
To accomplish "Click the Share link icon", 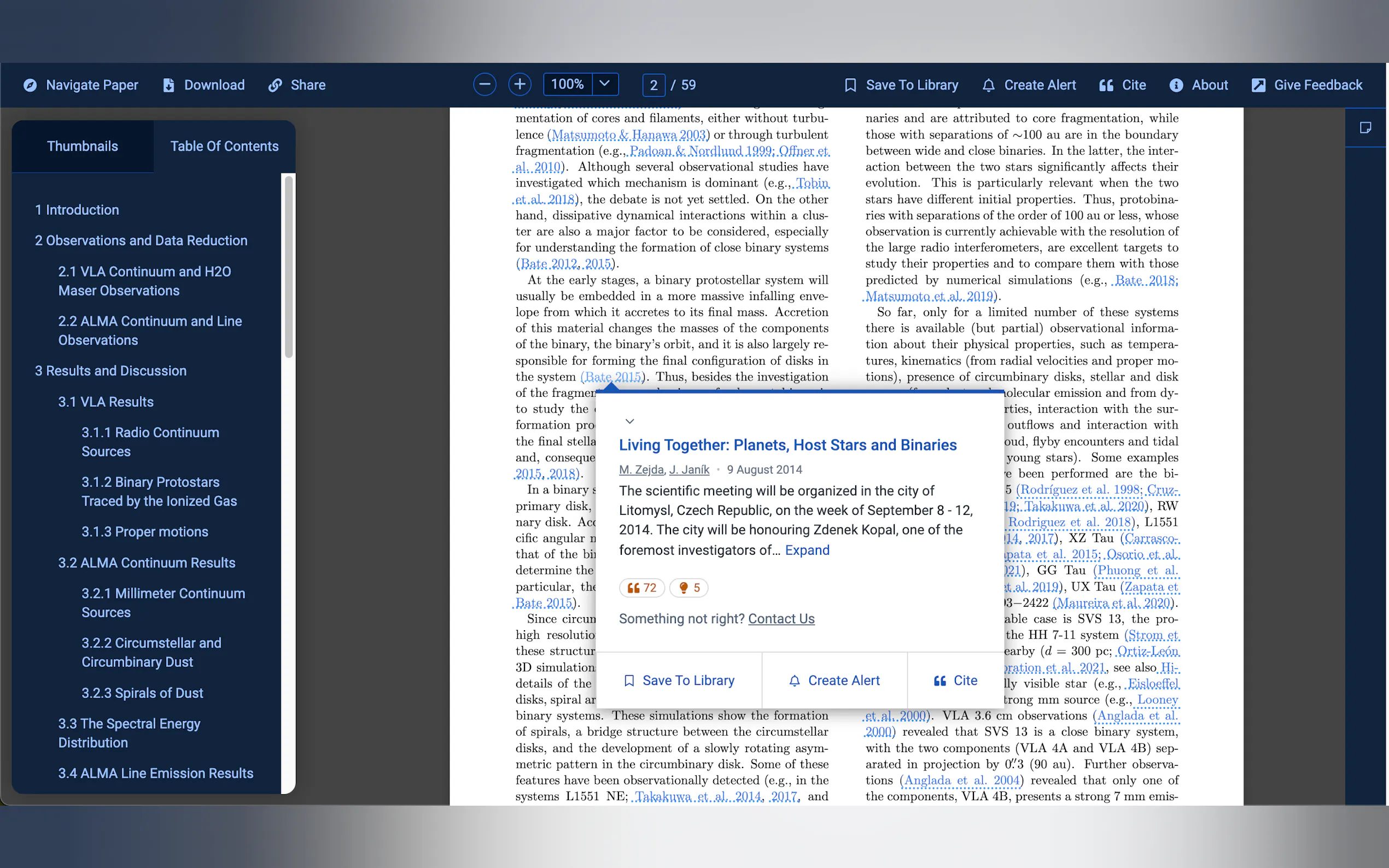I will tap(276, 85).
